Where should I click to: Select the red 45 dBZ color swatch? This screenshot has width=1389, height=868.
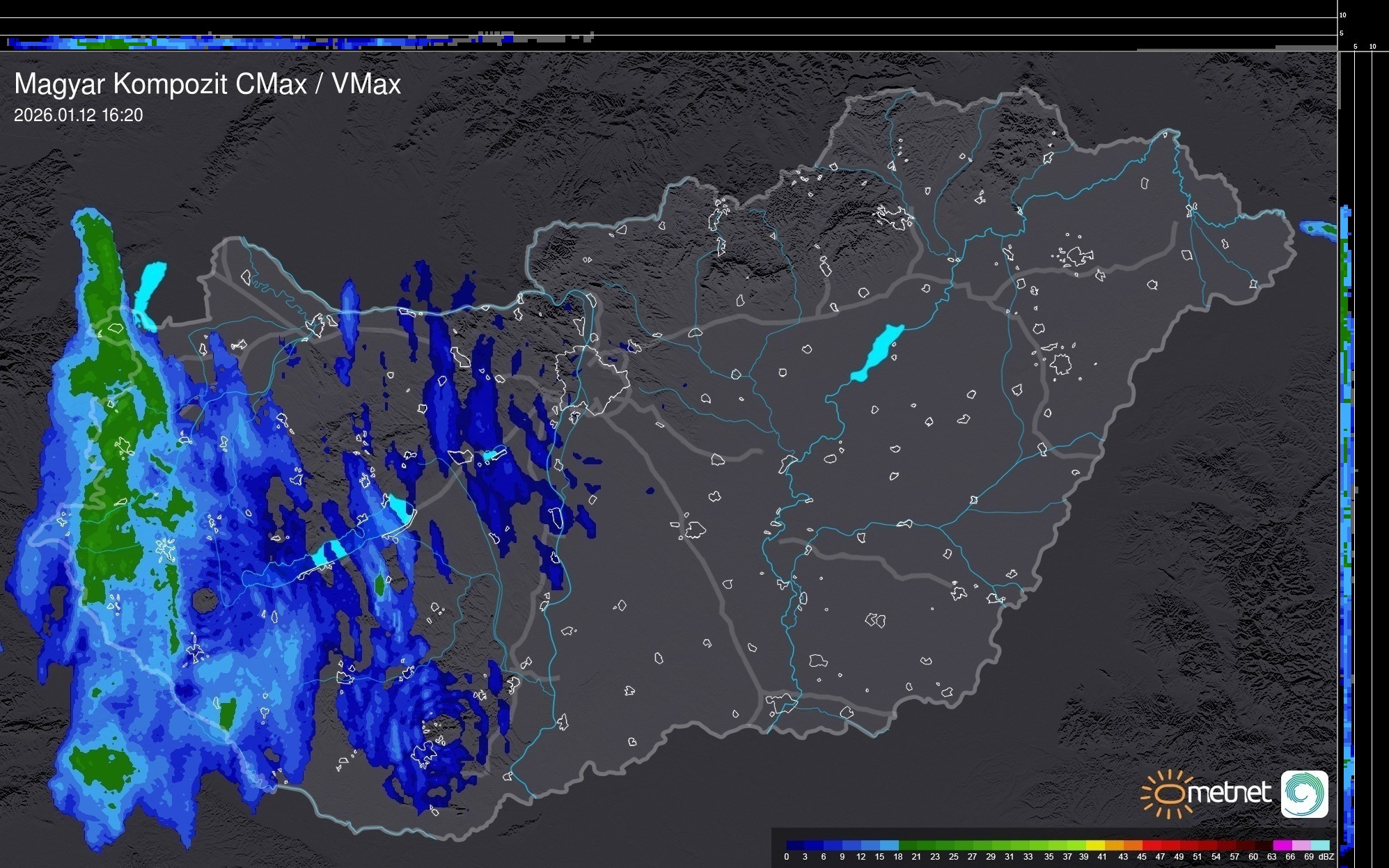(x=1151, y=845)
